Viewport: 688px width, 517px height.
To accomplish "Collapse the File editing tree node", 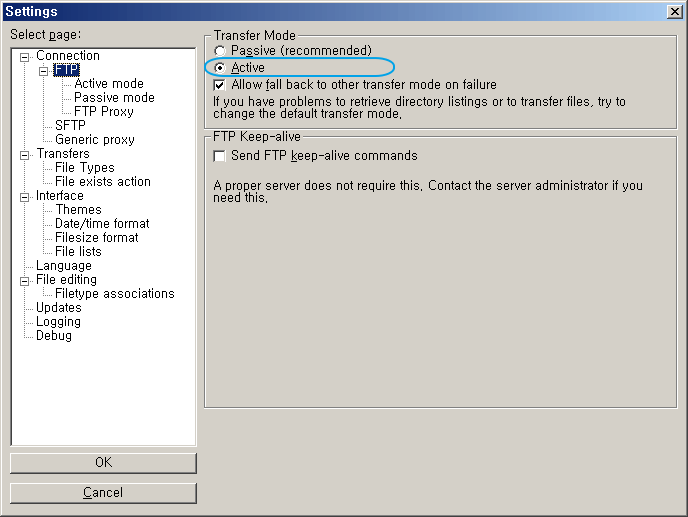I will [x=25, y=281].
